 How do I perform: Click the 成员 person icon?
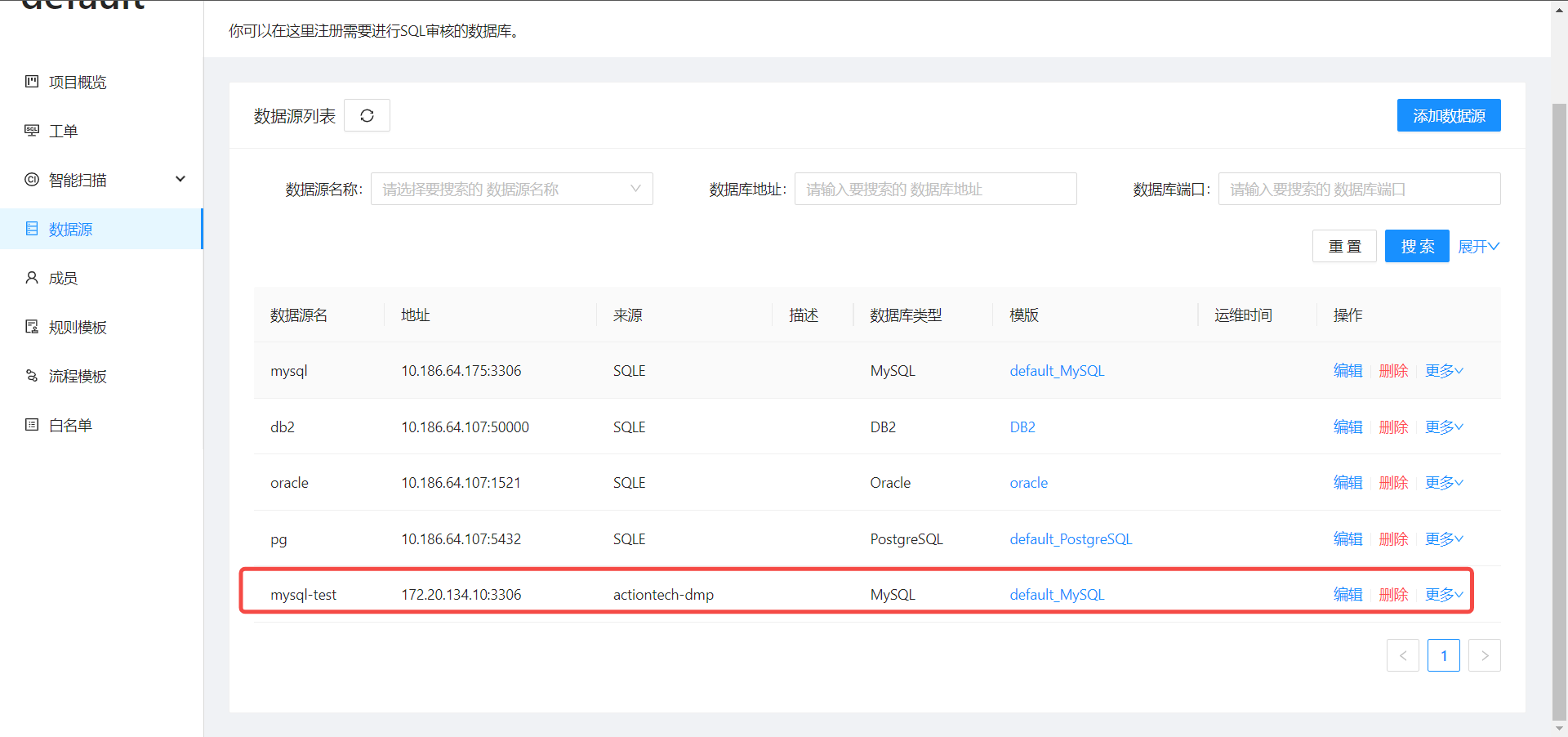pyautogui.click(x=32, y=277)
